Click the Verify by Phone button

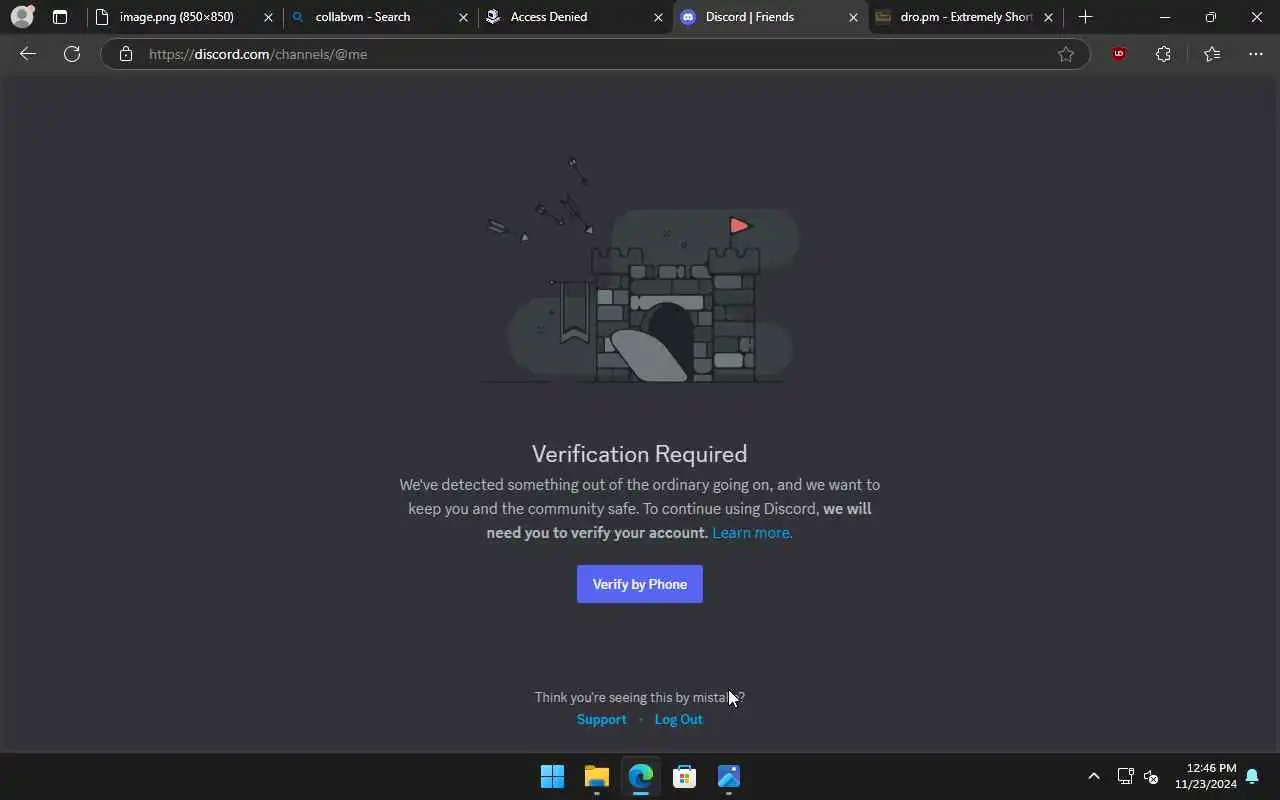(640, 584)
